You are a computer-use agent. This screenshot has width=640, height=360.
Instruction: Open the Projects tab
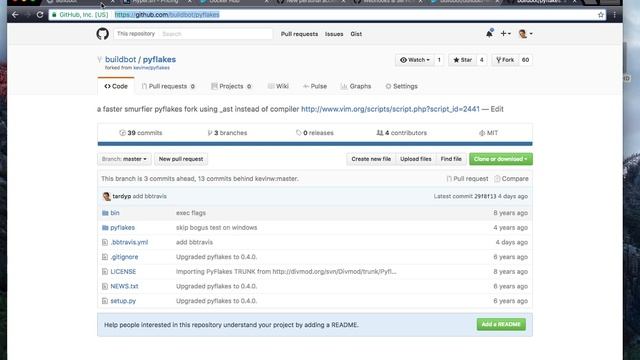[x=231, y=87]
